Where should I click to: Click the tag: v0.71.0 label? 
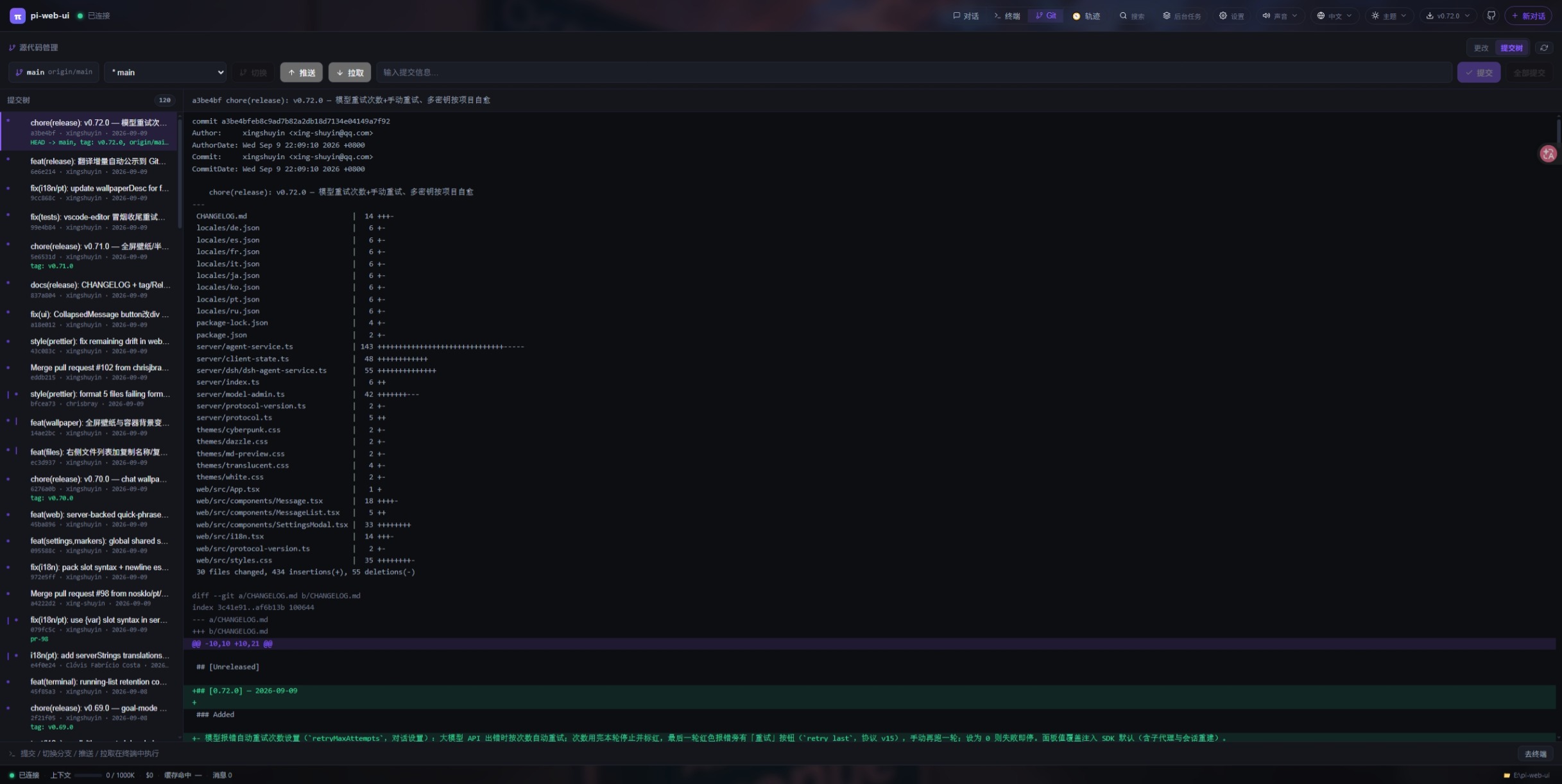pos(51,266)
